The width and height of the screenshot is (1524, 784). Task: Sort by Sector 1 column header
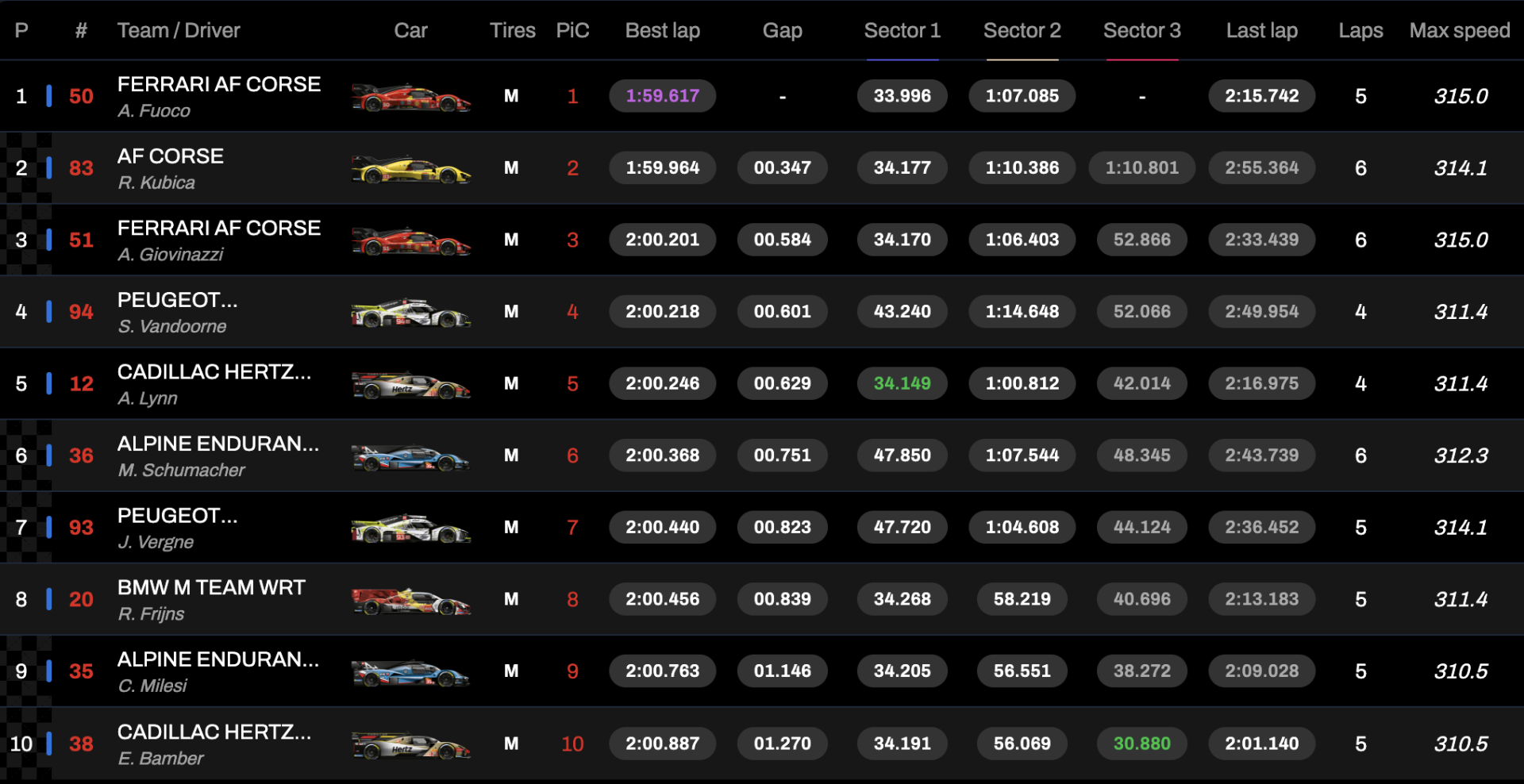tap(902, 31)
